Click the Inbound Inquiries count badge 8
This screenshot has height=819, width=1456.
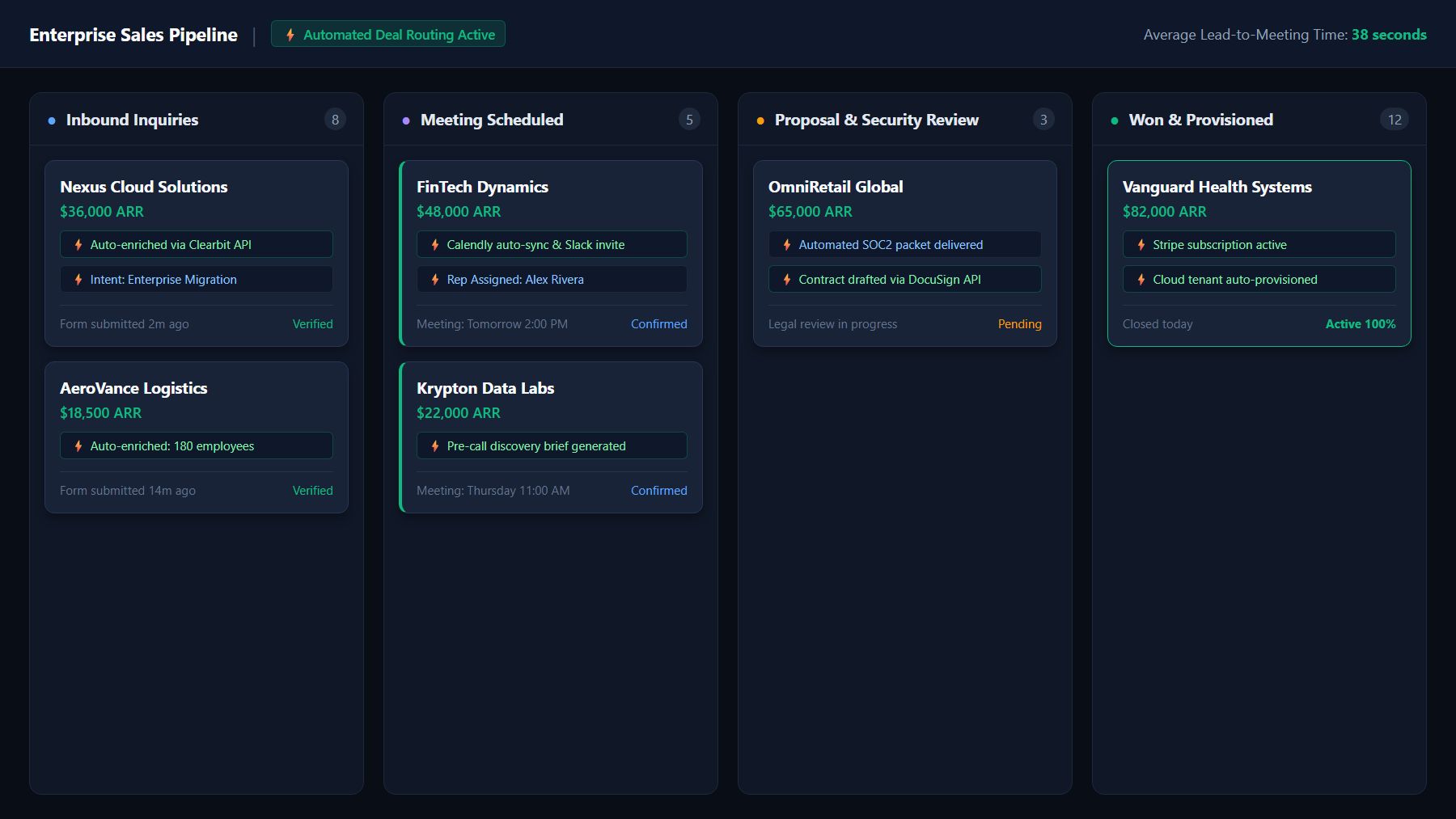point(335,120)
